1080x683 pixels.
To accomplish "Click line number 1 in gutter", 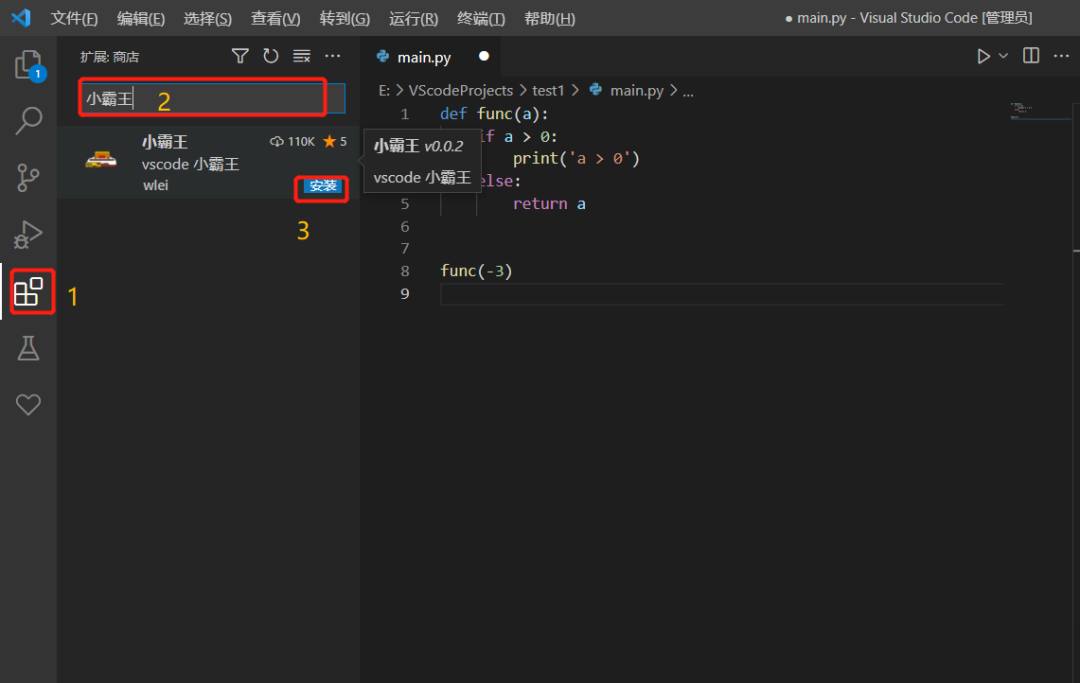I will pyautogui.click(x=405, y=114).
